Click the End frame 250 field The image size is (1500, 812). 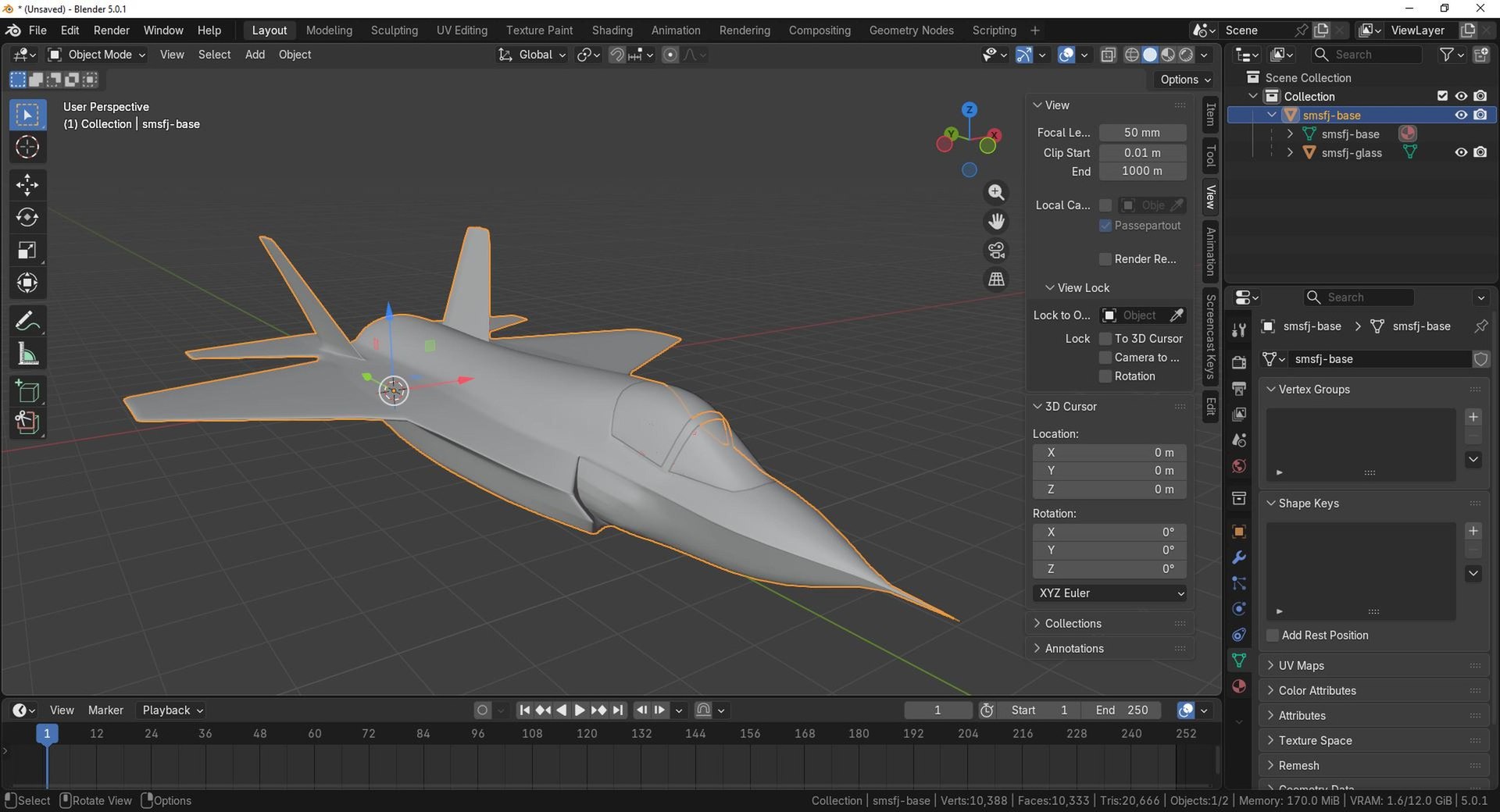(x=1121, y=710)
